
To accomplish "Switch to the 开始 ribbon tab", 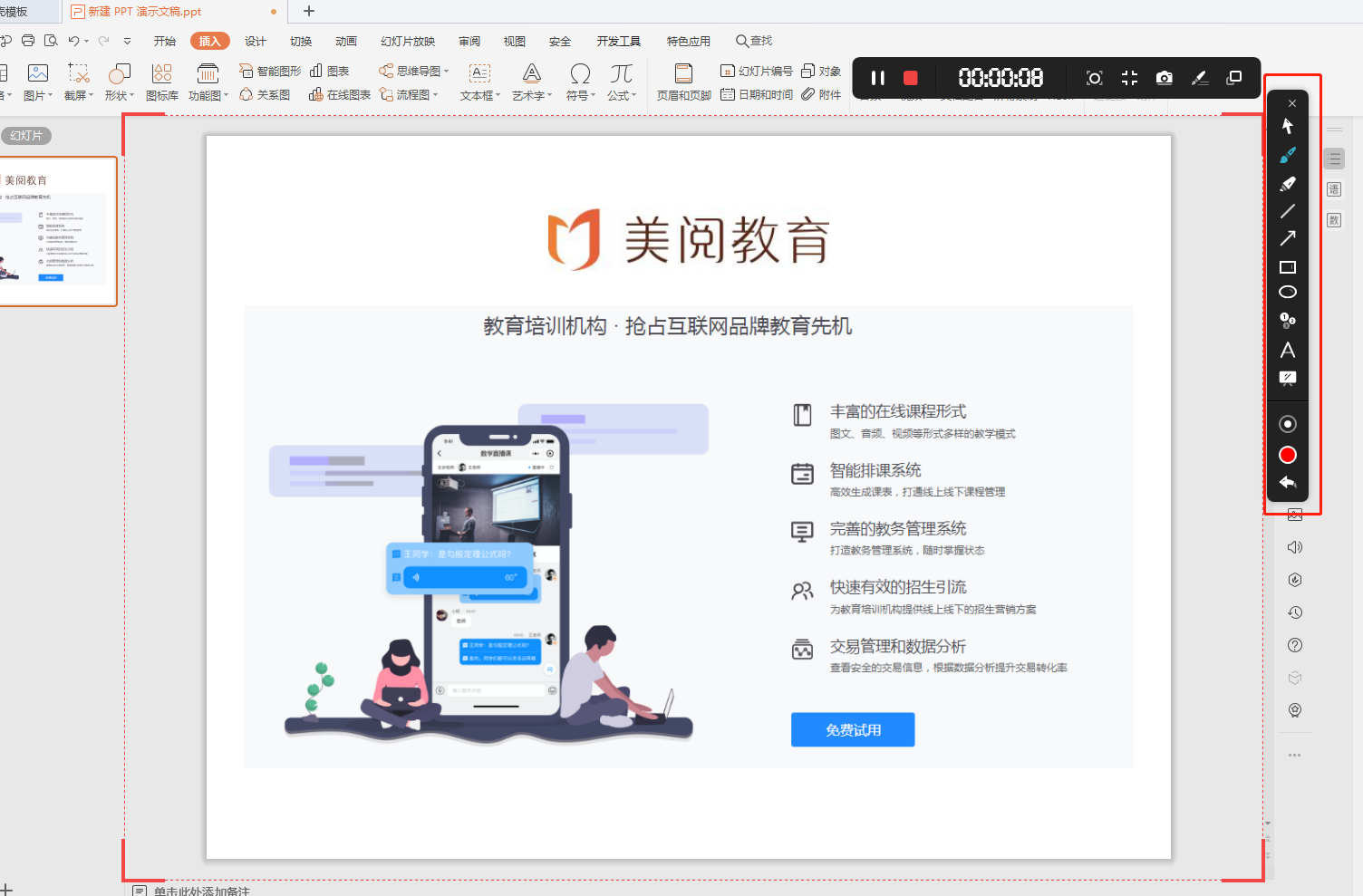I will (165, 41).
